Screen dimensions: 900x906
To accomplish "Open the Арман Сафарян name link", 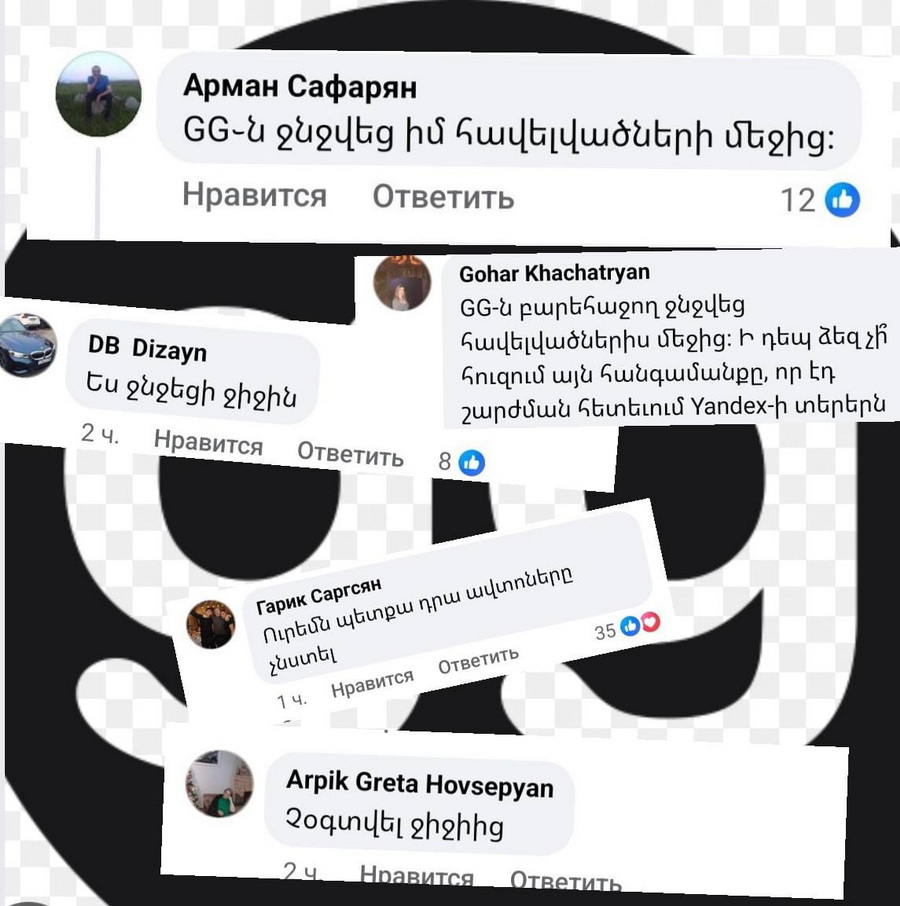I will pos(300,87).
